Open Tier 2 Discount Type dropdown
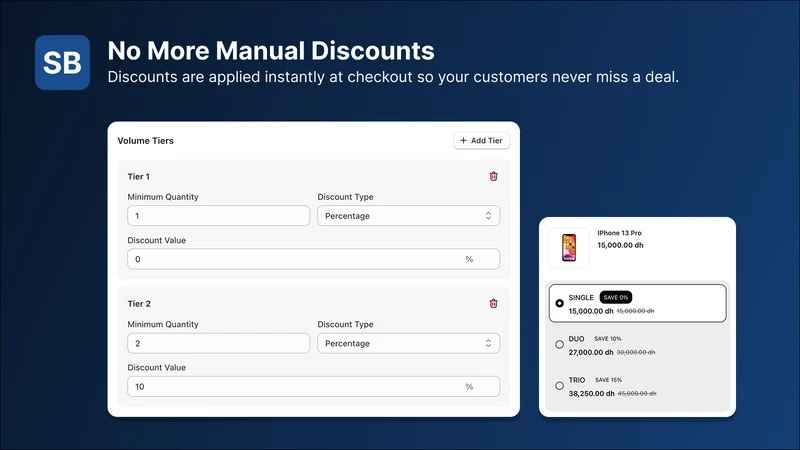Viewport: 800px width, 450px height. coord(408,343)
